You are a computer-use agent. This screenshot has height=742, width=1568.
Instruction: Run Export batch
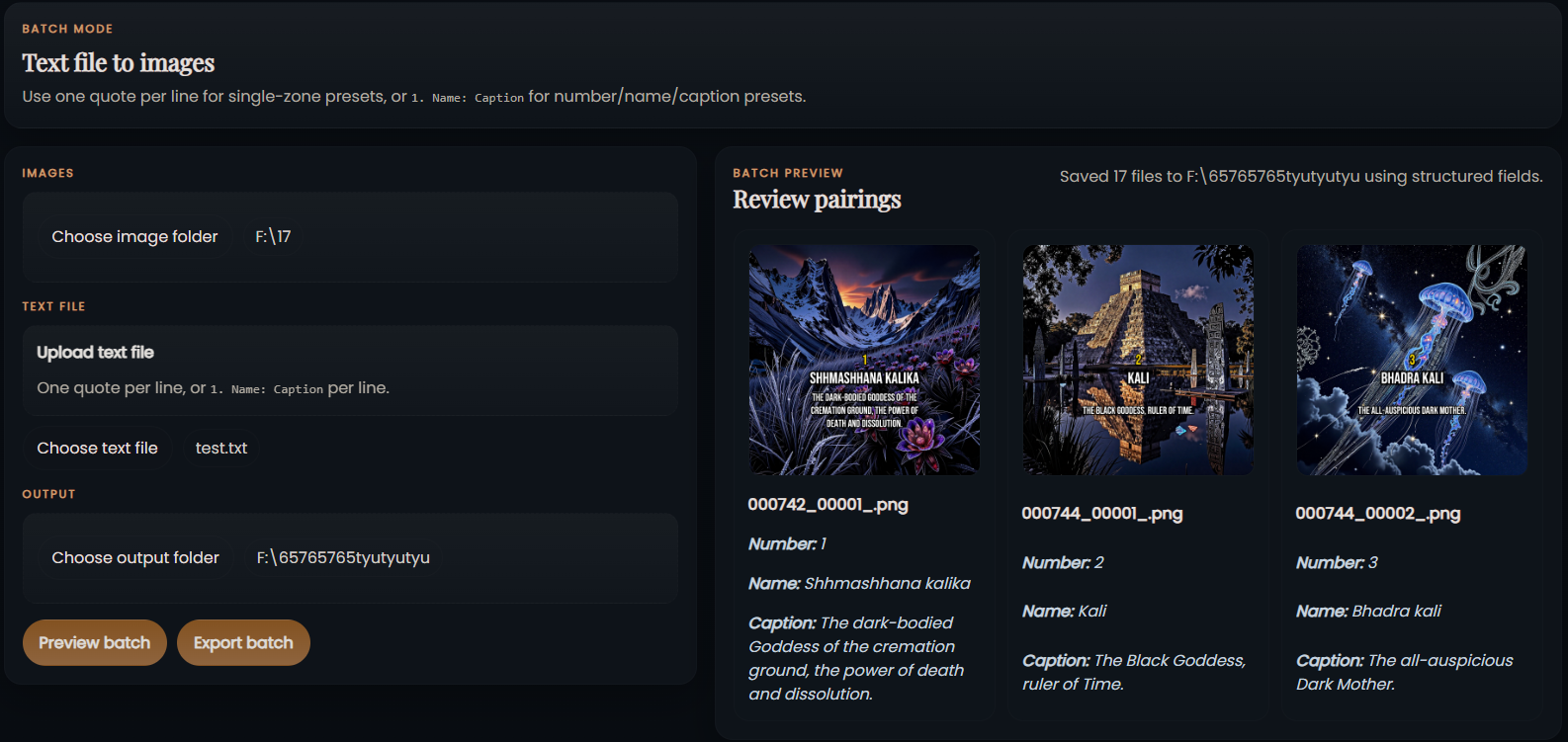tap(243, 643)
